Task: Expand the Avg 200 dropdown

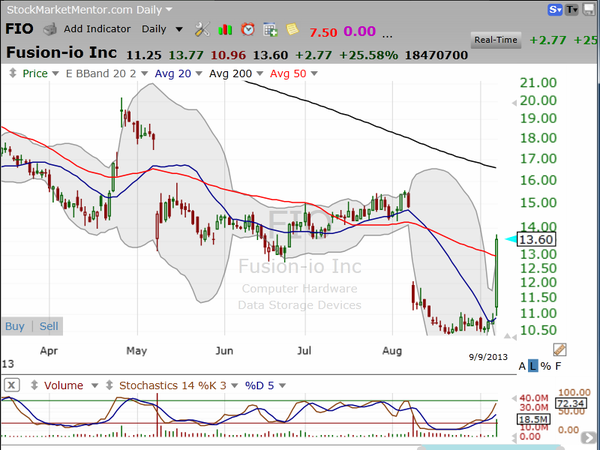Action: click(260, 73)
